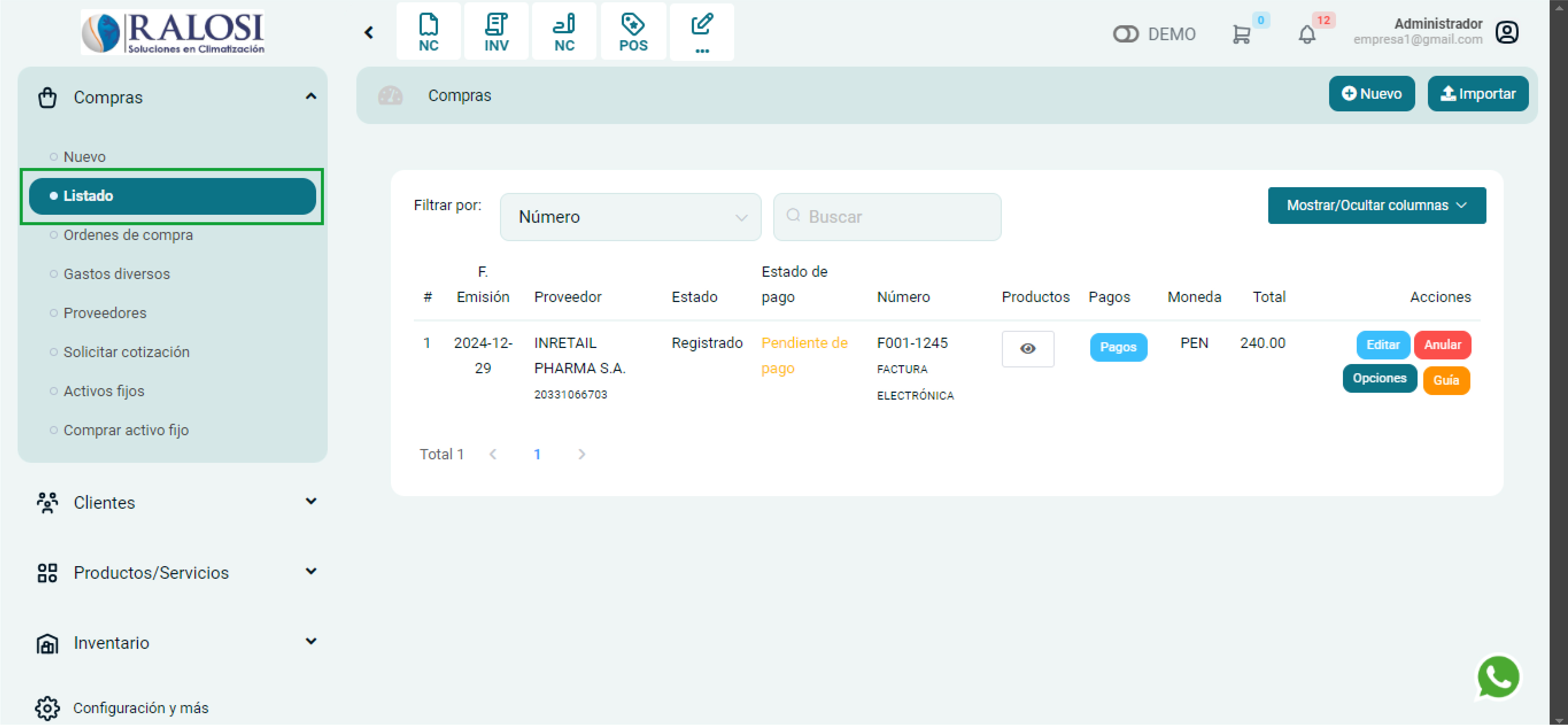Select Nuevo in Compras submenu
The image size is (1568, 725).
84,157
